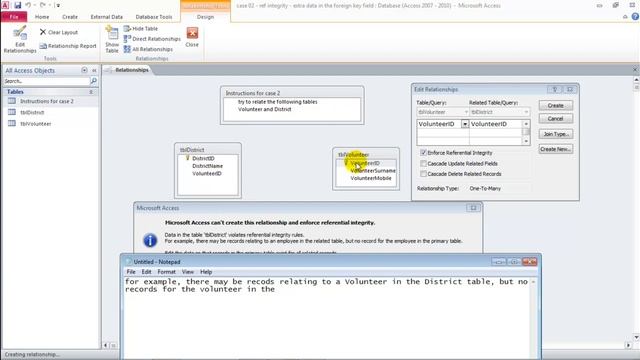640x360 pixels.
Task: Open the Notepad File menu
Action: [131, 272]
